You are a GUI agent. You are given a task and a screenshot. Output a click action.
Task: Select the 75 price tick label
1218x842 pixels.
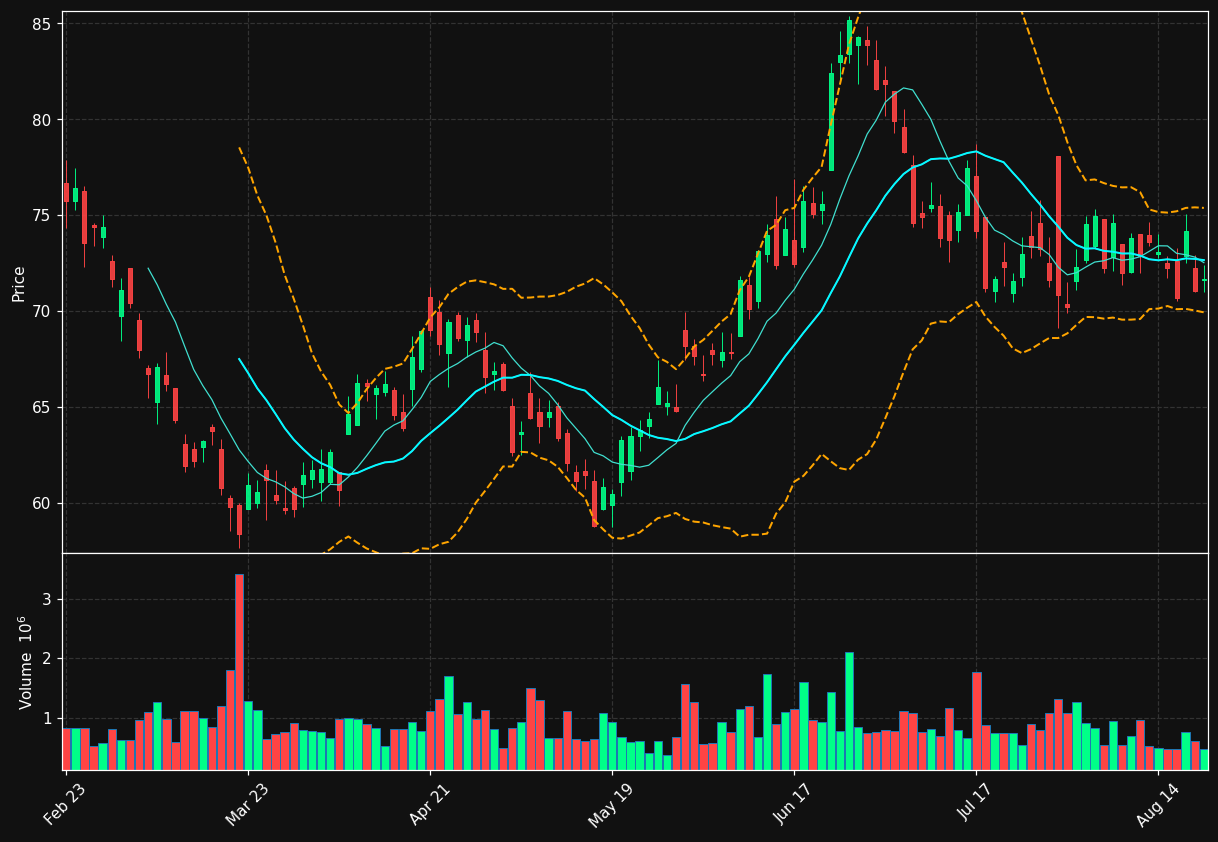click(42, 215)
